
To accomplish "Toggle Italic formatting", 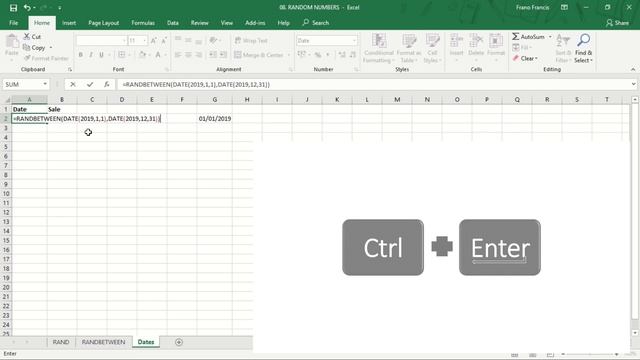I will [x=91, y=55].
